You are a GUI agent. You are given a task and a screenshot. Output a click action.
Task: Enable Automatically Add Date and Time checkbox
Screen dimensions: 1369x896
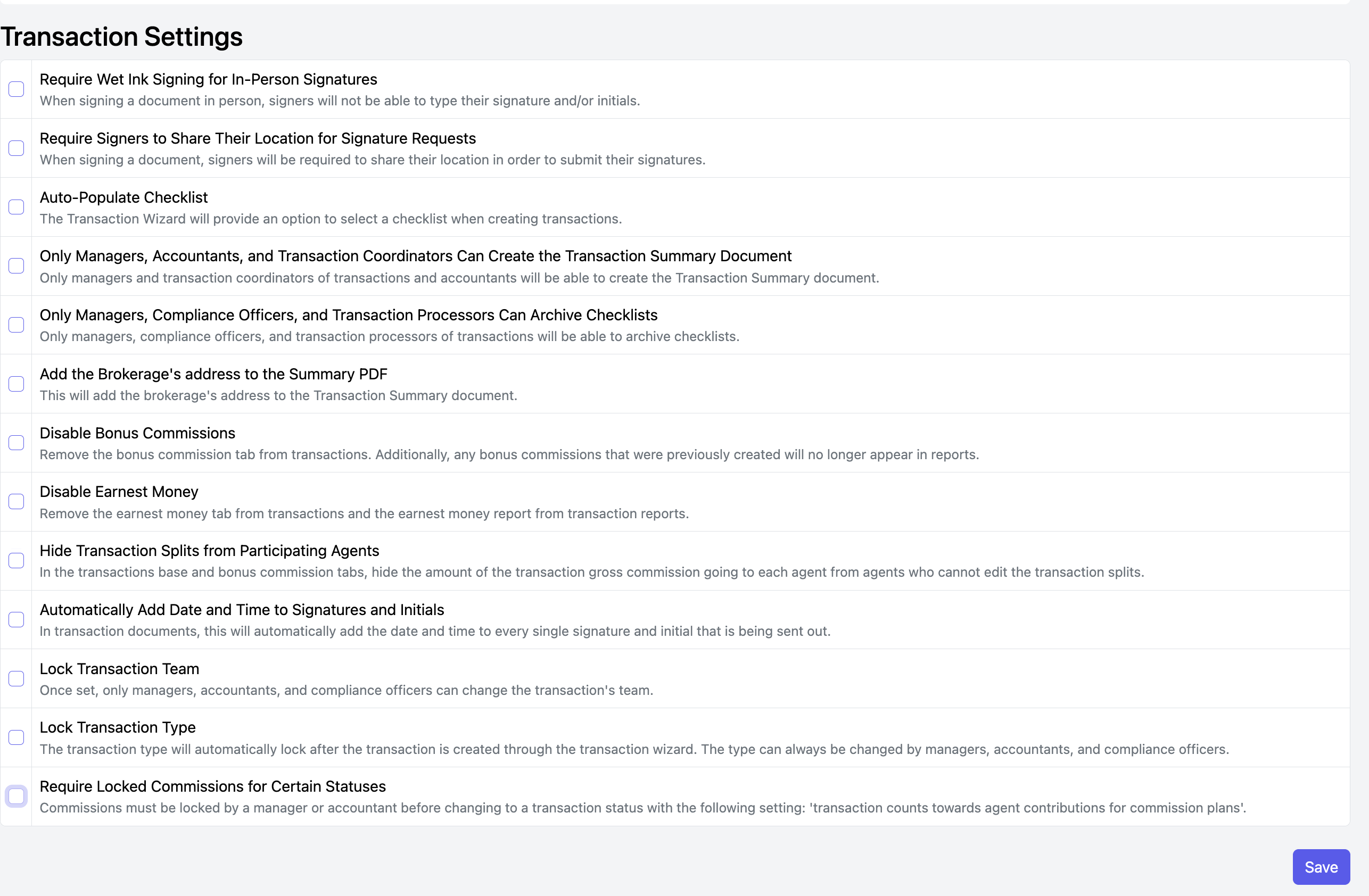pyautogui.click(x=16, y=619)
